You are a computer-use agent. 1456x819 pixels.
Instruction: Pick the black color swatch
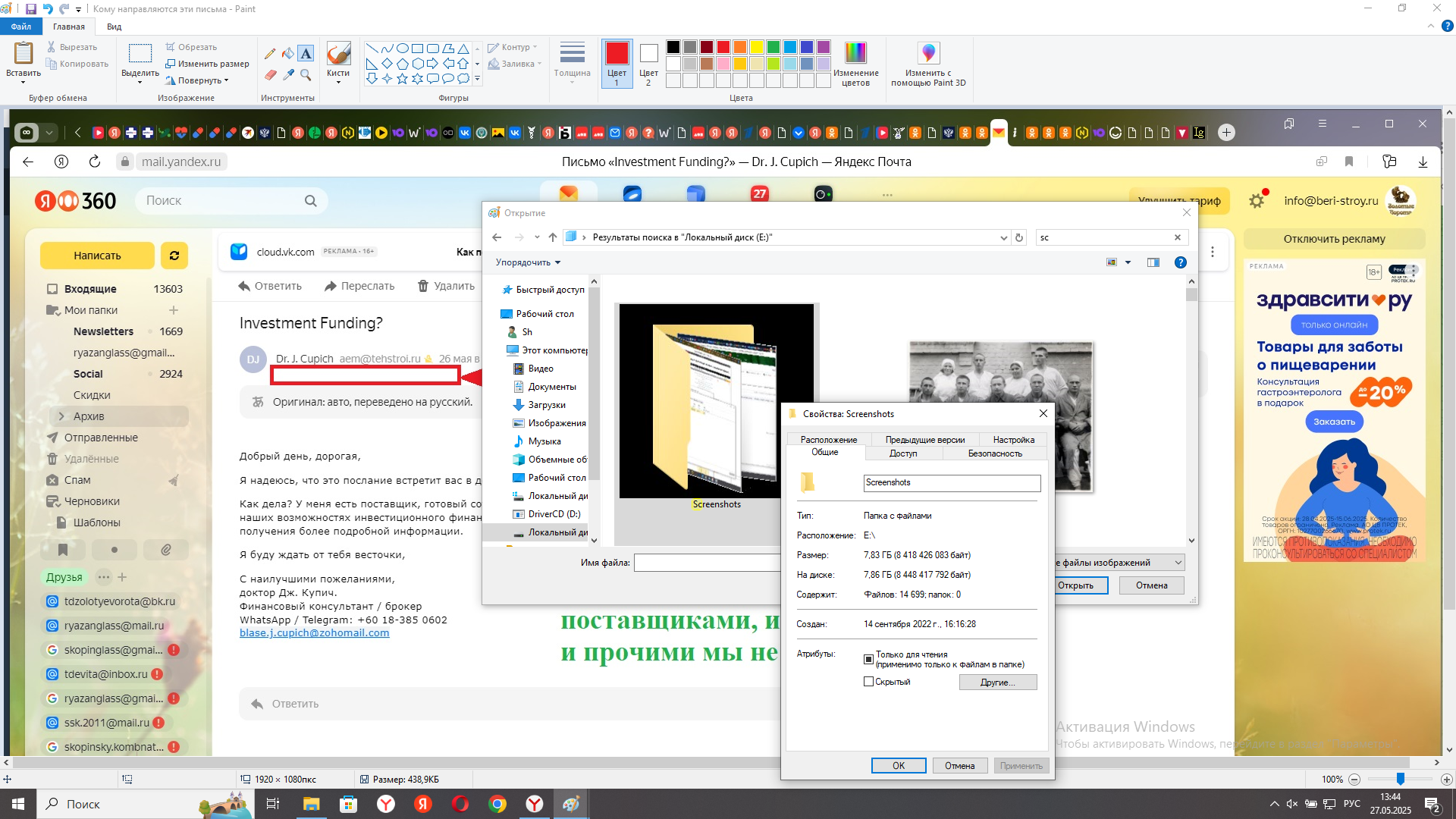tap(673, 47)
